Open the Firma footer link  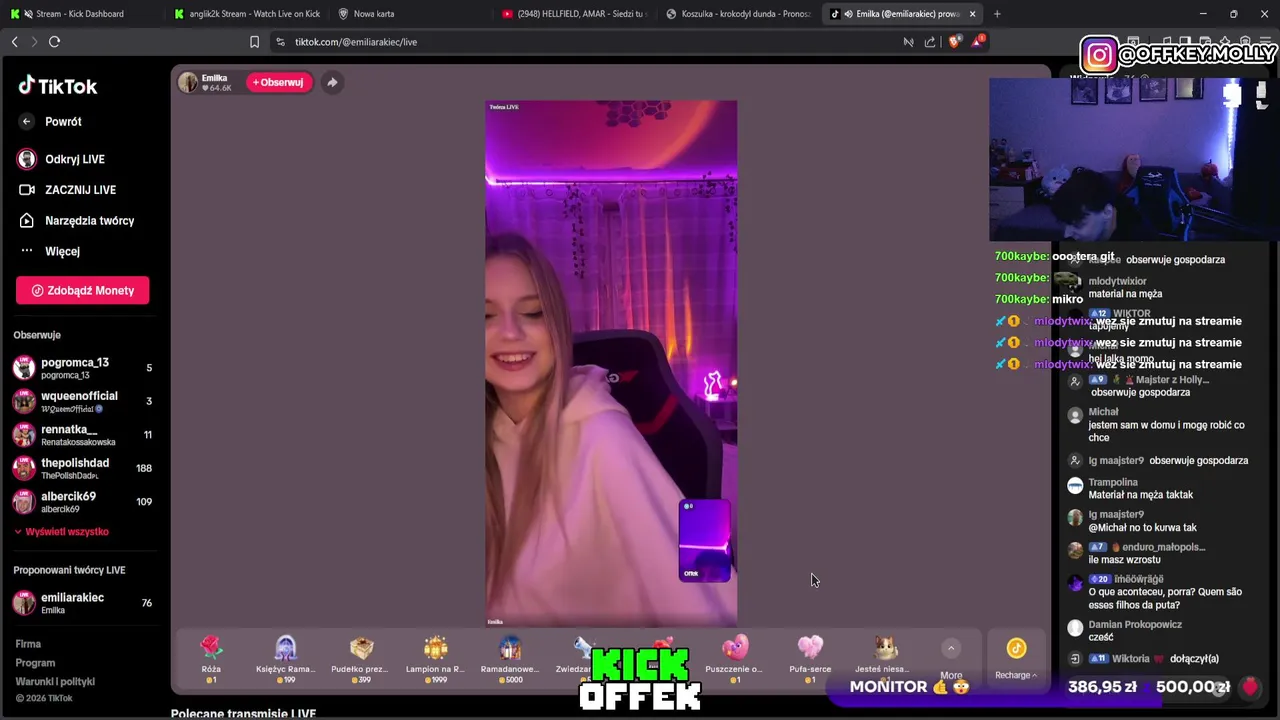pyautogui.click(x=28, y=644)
